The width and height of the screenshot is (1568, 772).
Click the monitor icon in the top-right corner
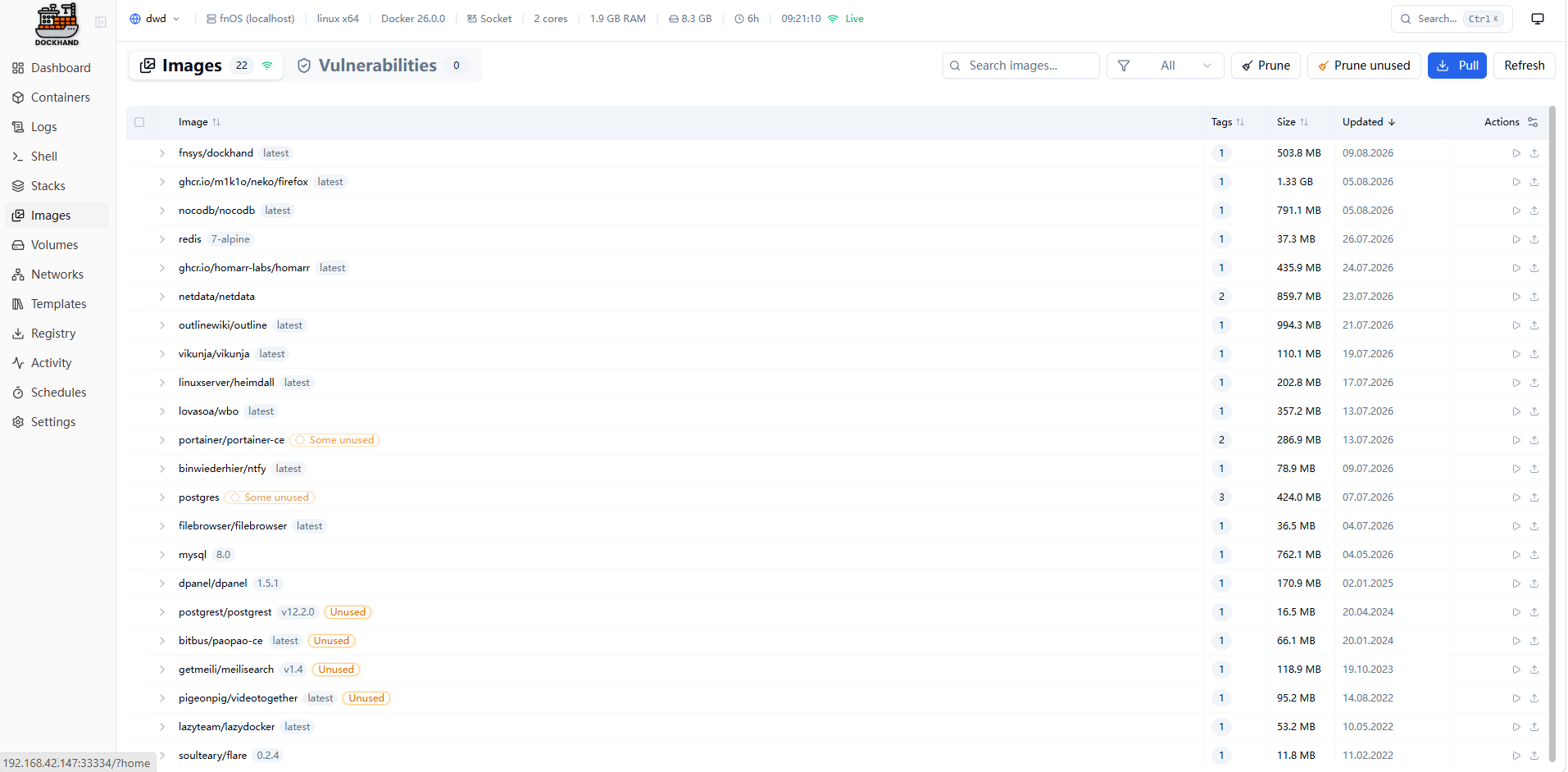1538,19
